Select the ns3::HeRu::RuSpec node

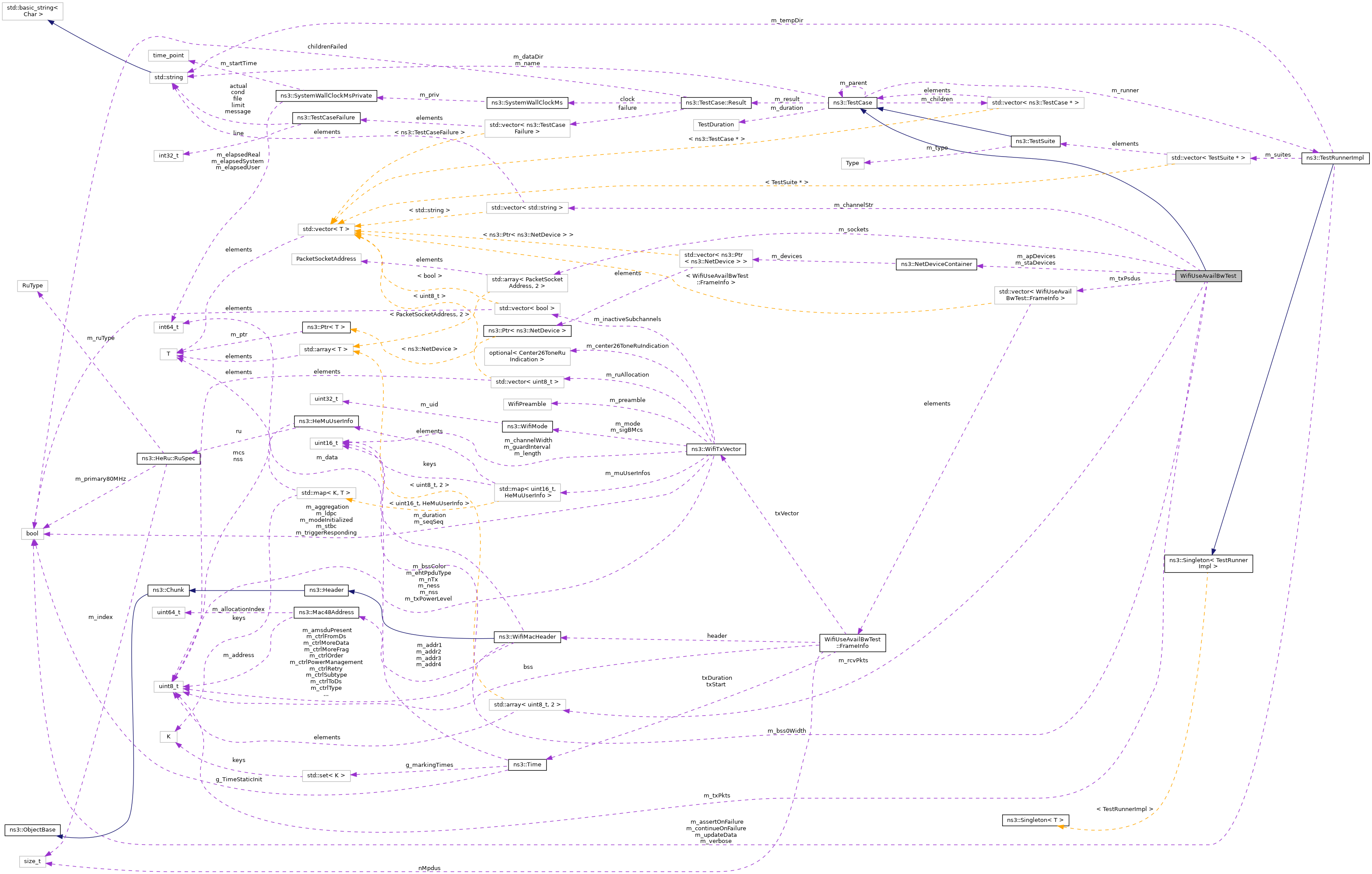[x=168, y=458]
